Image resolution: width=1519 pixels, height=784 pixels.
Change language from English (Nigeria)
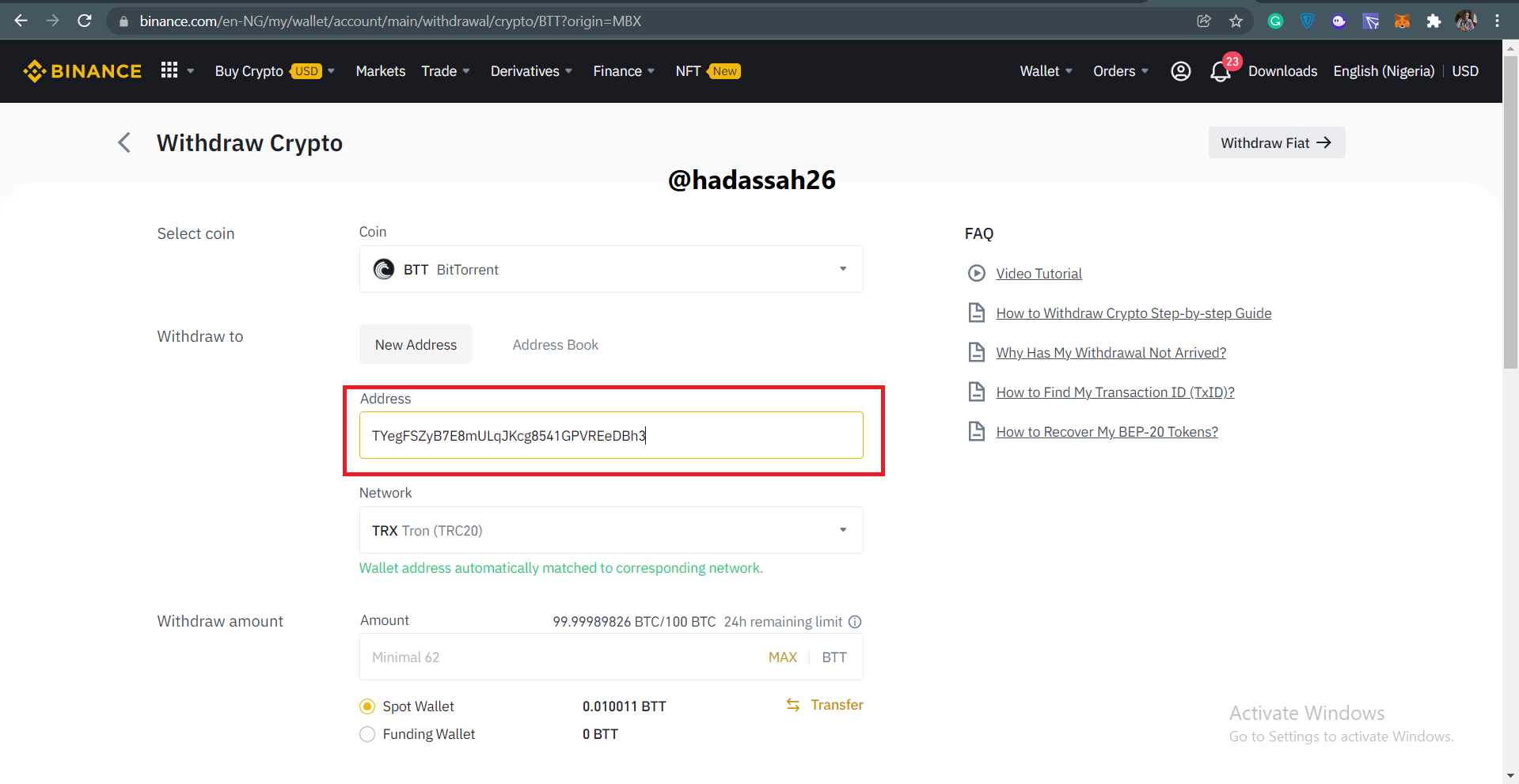(x=1384, y=71)
